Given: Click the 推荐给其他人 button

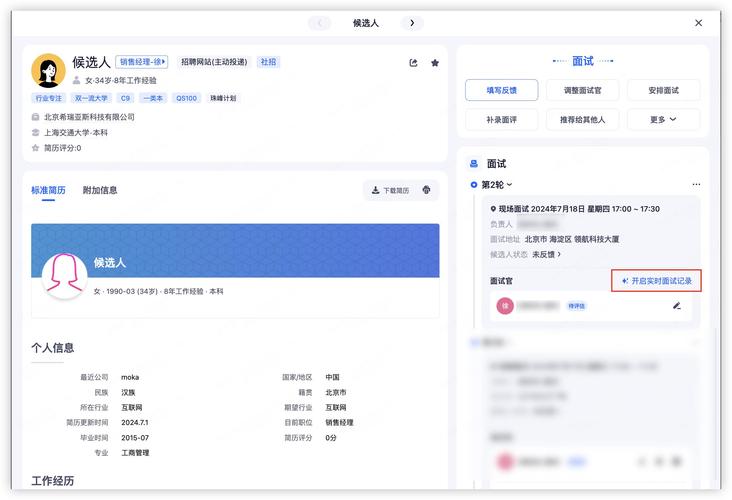Looking at the screenshot, I should click(582, 119).
